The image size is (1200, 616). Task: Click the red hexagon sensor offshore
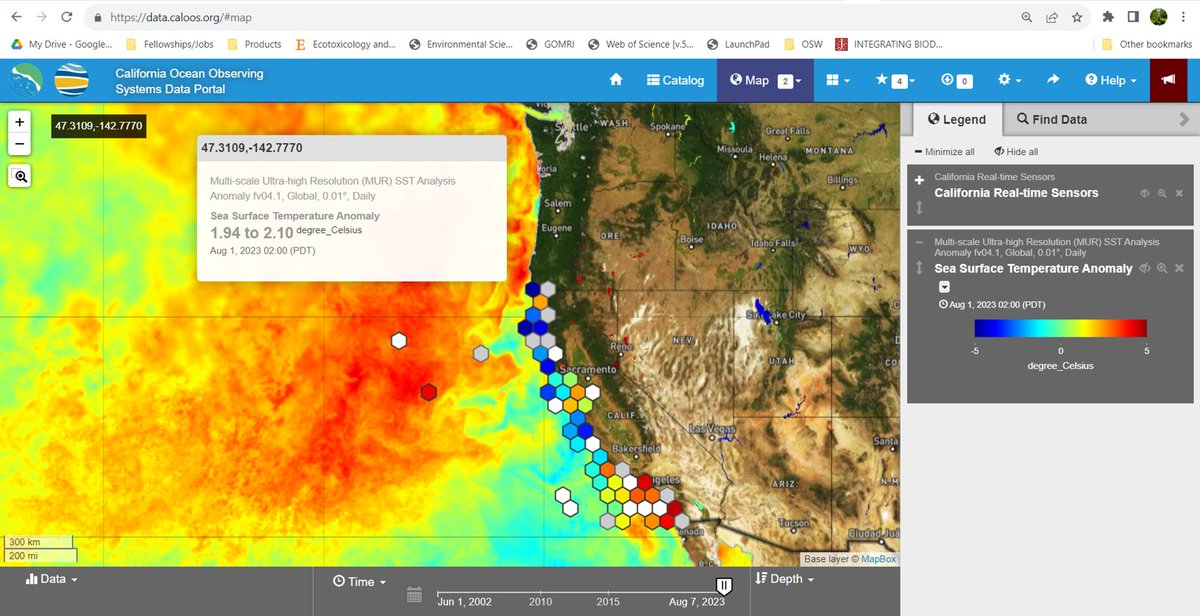click(x=428, y=392)
